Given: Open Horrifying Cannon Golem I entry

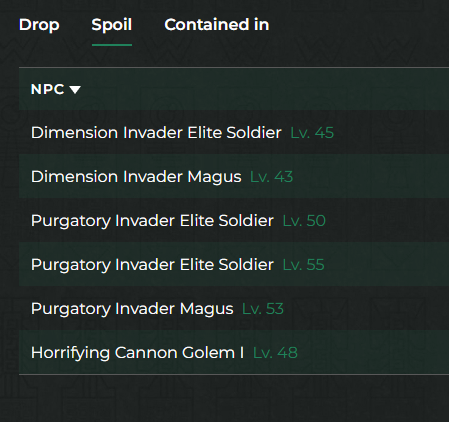Looking at the screenshot, I should [x=137, y=353].
